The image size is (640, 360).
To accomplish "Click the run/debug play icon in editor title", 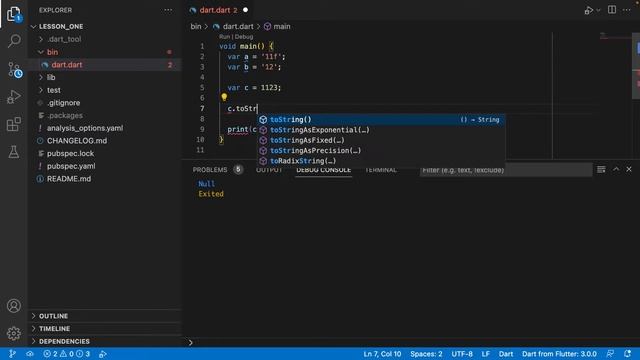I will (x=589, y=10).
